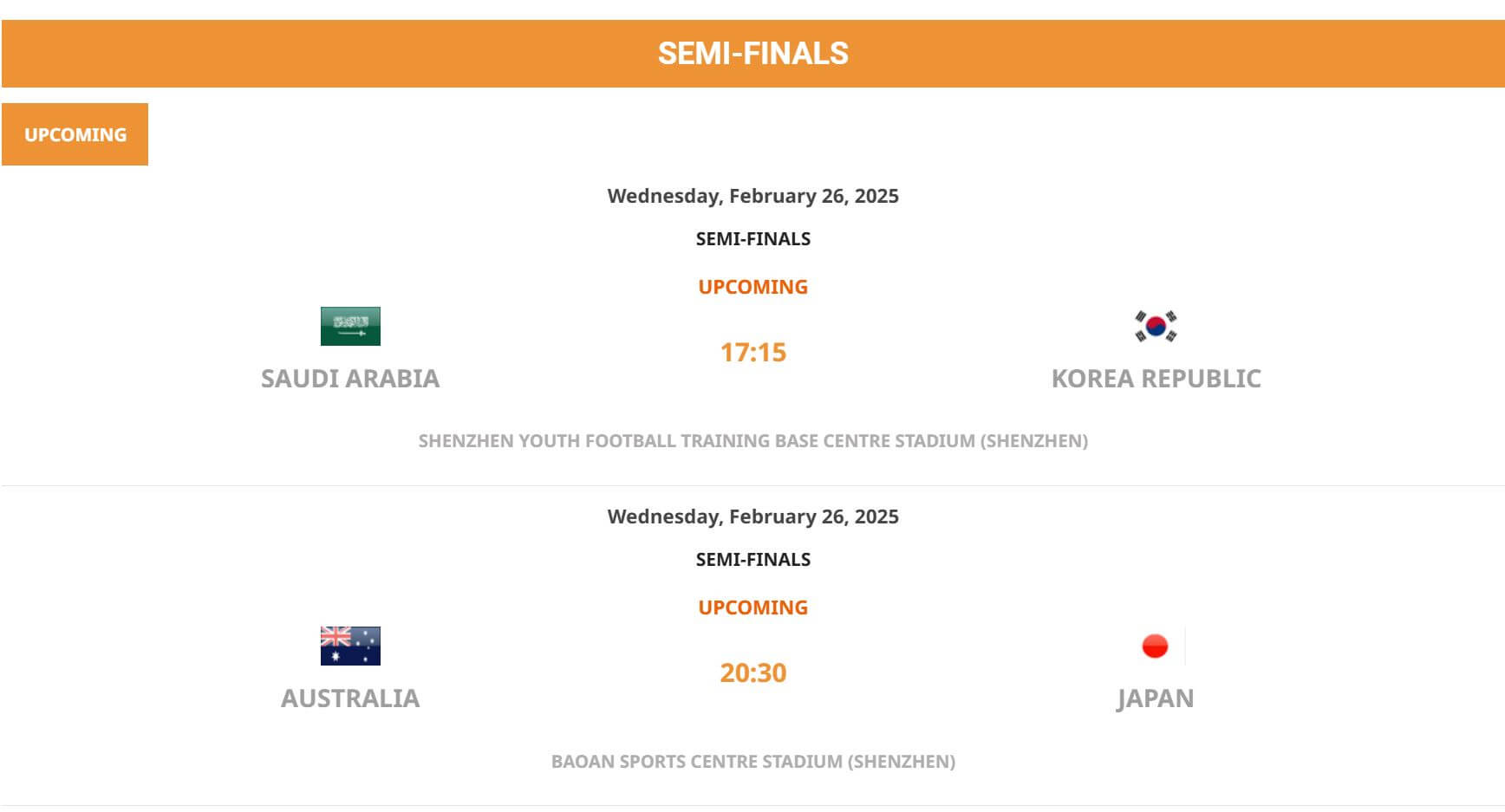Click the 20:30 kickoff time
The image size is (1505, 812).
point(753,673)
